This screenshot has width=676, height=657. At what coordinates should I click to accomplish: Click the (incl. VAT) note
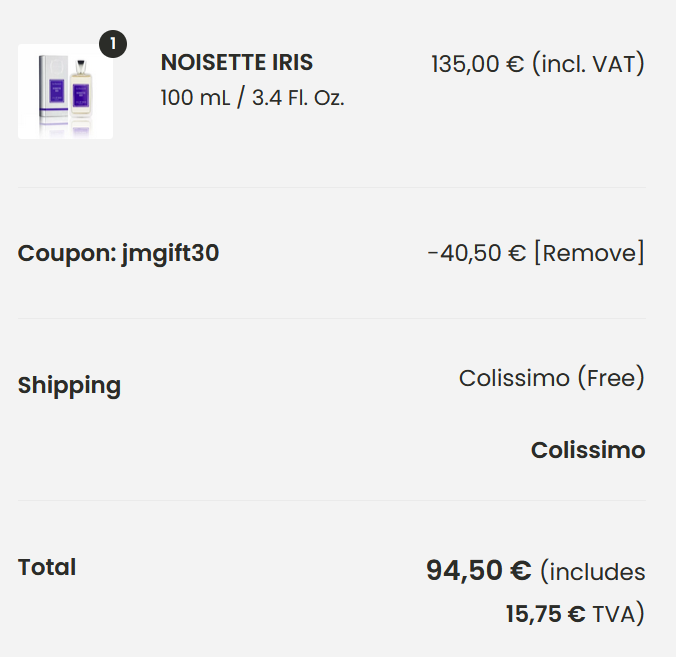pyautogui.click(x=588, y=64)
